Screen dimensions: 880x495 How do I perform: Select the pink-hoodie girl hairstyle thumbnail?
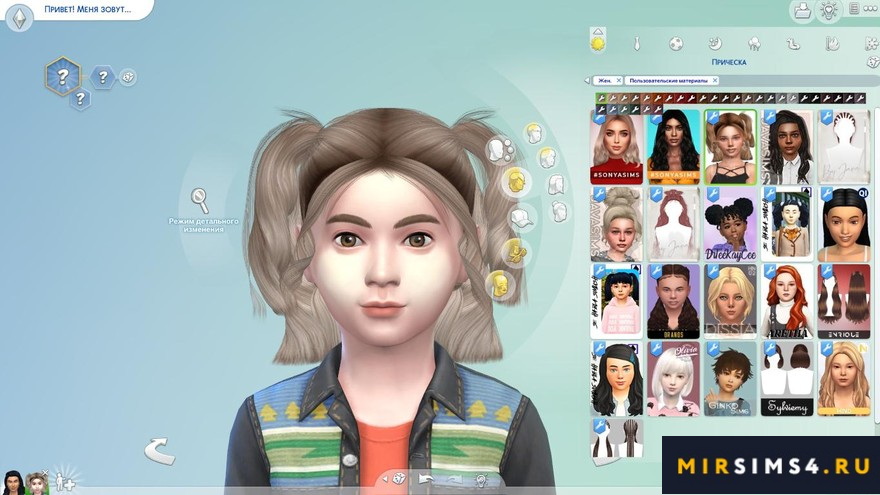tap(616, 301)
